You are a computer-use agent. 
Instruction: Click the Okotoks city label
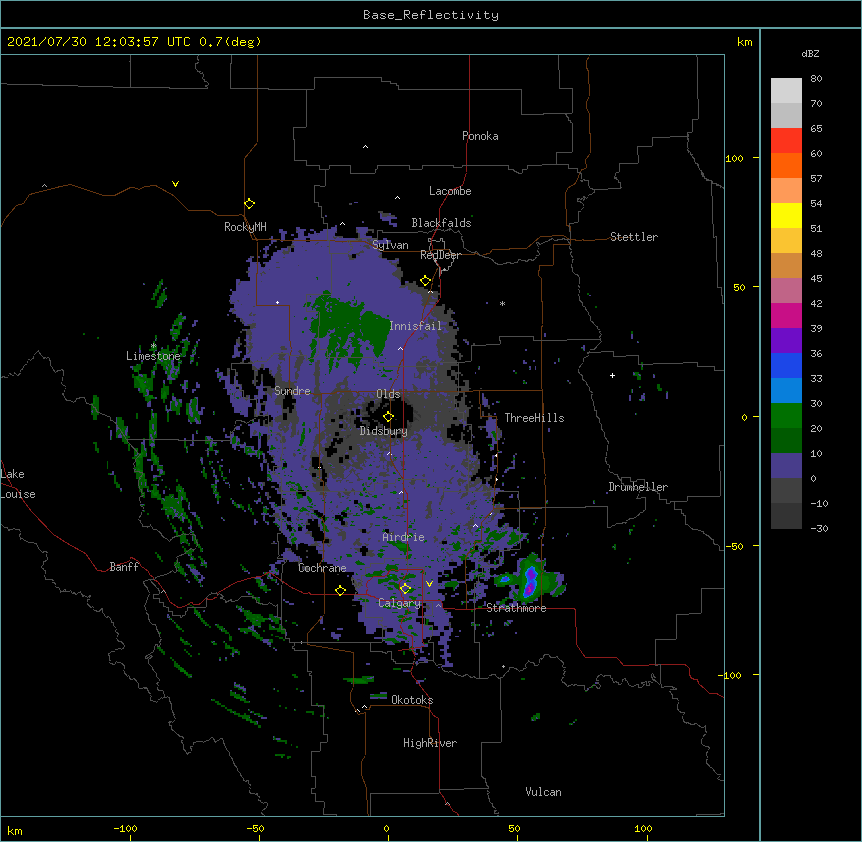(412, 700)
